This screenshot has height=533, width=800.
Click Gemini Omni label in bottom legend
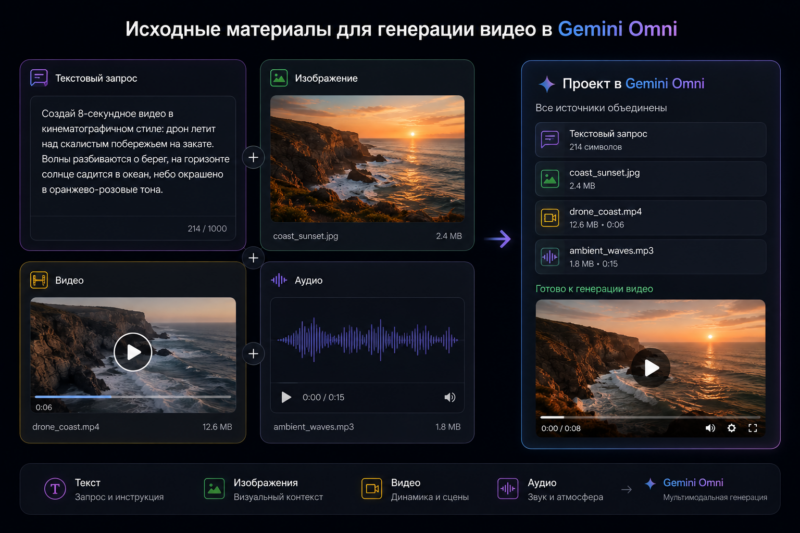(x=693, y=483)
